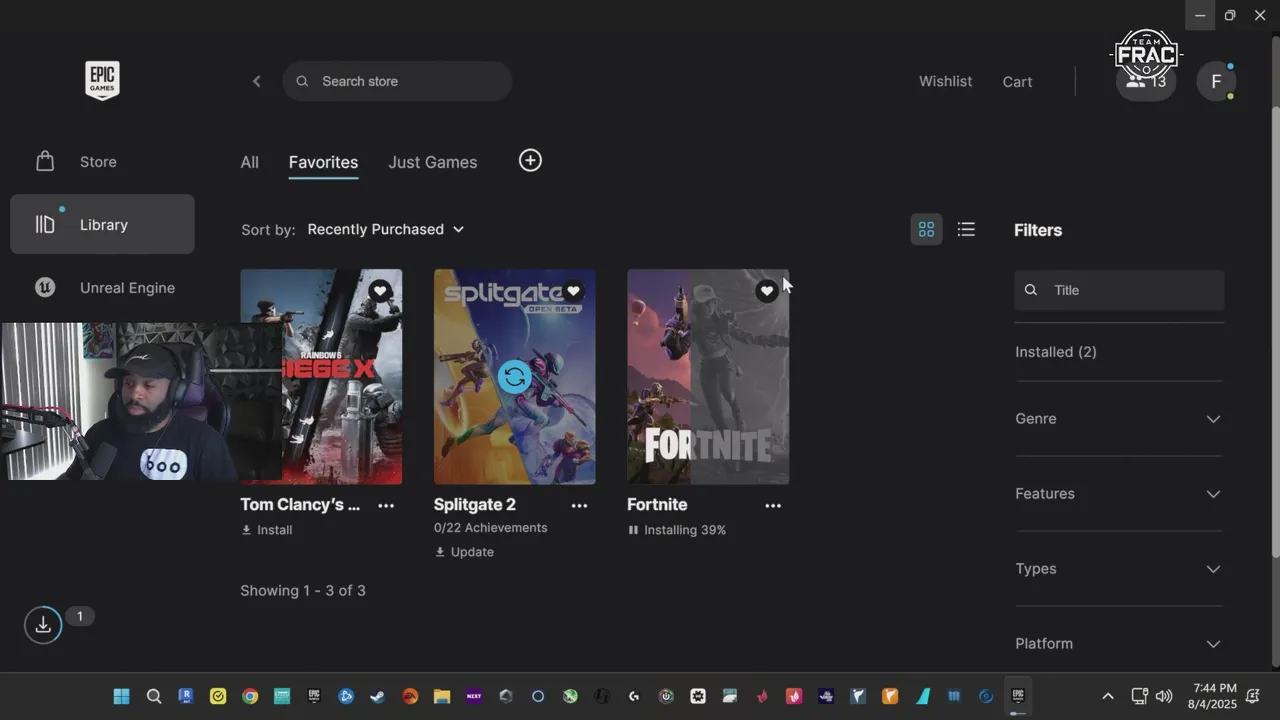1280x720 pixels.
Task: Open the more options menu for Splitgate 2
Action: pyautogui.click(x=579, y=505)
